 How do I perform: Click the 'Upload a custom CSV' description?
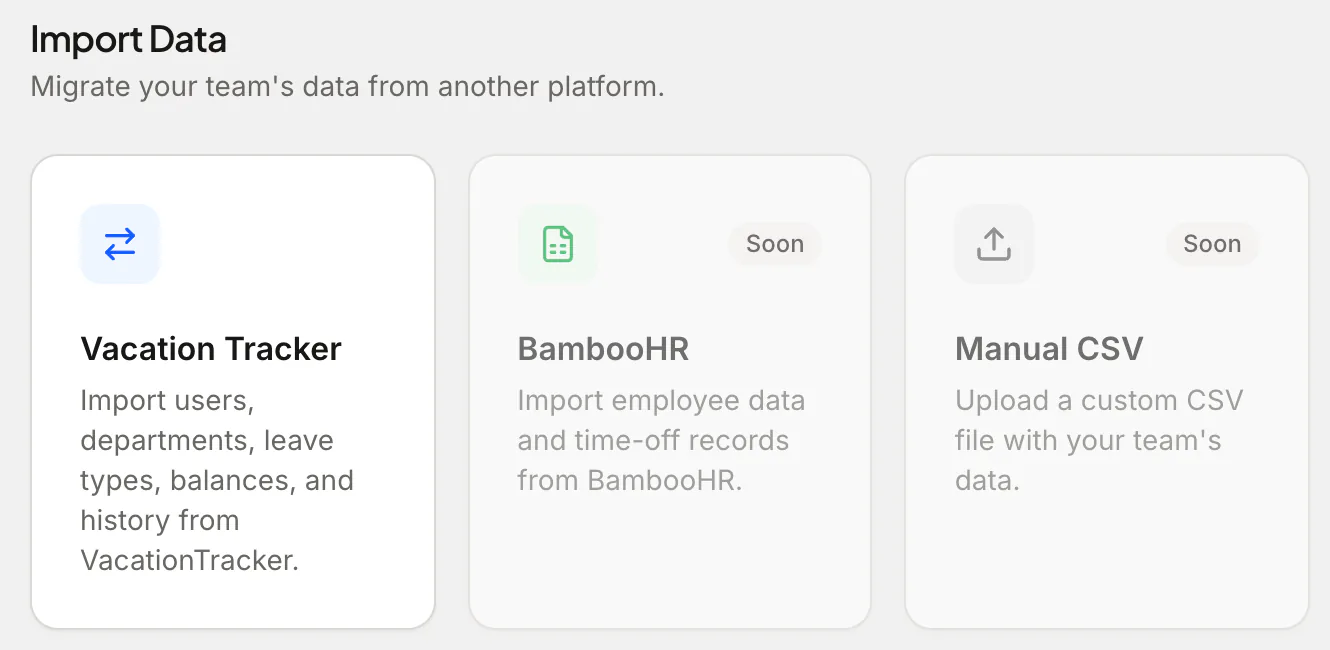click(1099, 440)
